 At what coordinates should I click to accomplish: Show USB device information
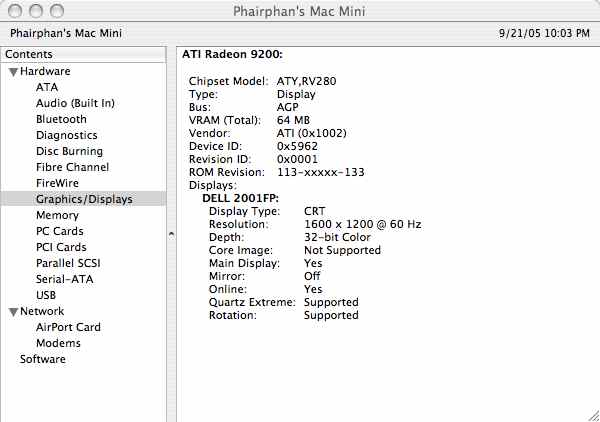[46, 295]
